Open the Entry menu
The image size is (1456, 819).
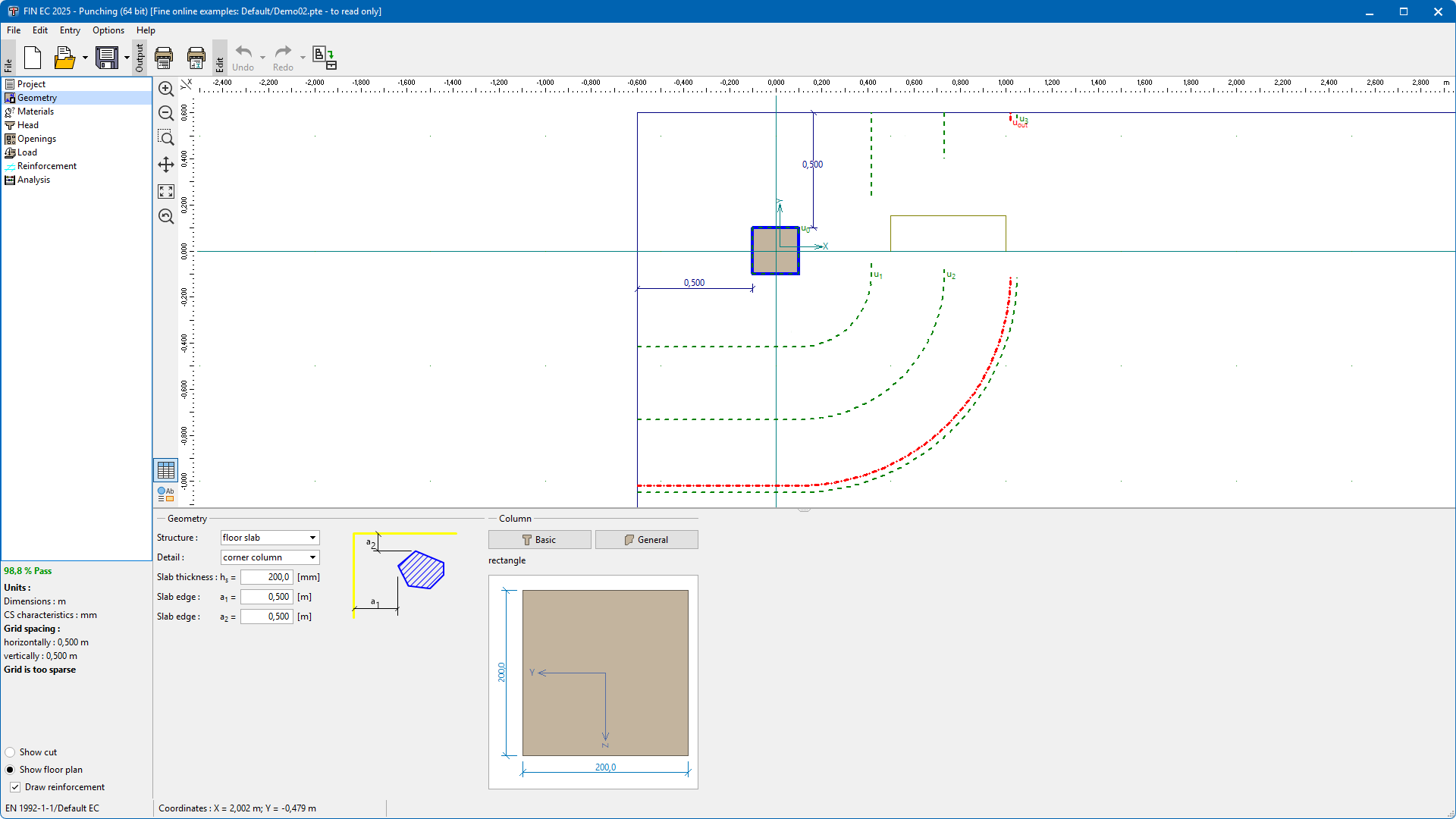click(70, 30)
